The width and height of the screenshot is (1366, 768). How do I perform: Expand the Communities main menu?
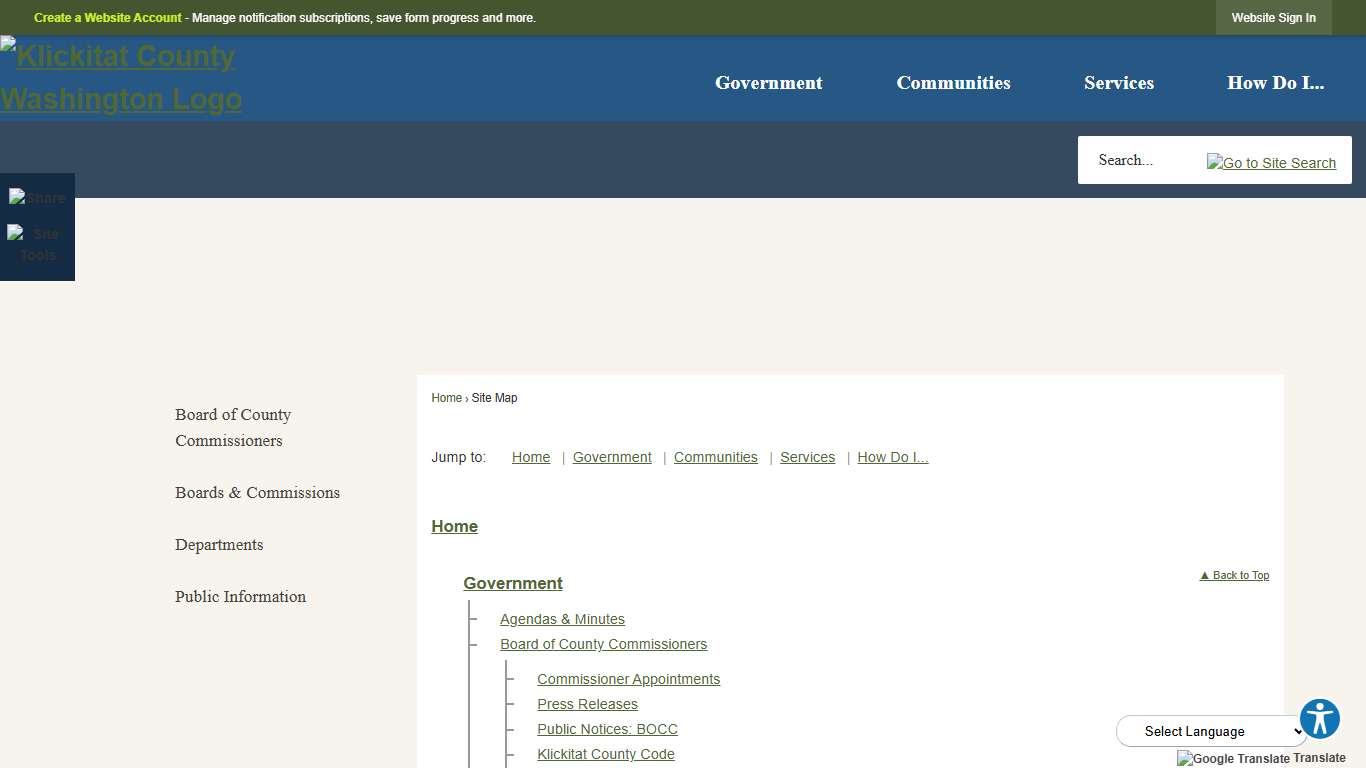953,83
